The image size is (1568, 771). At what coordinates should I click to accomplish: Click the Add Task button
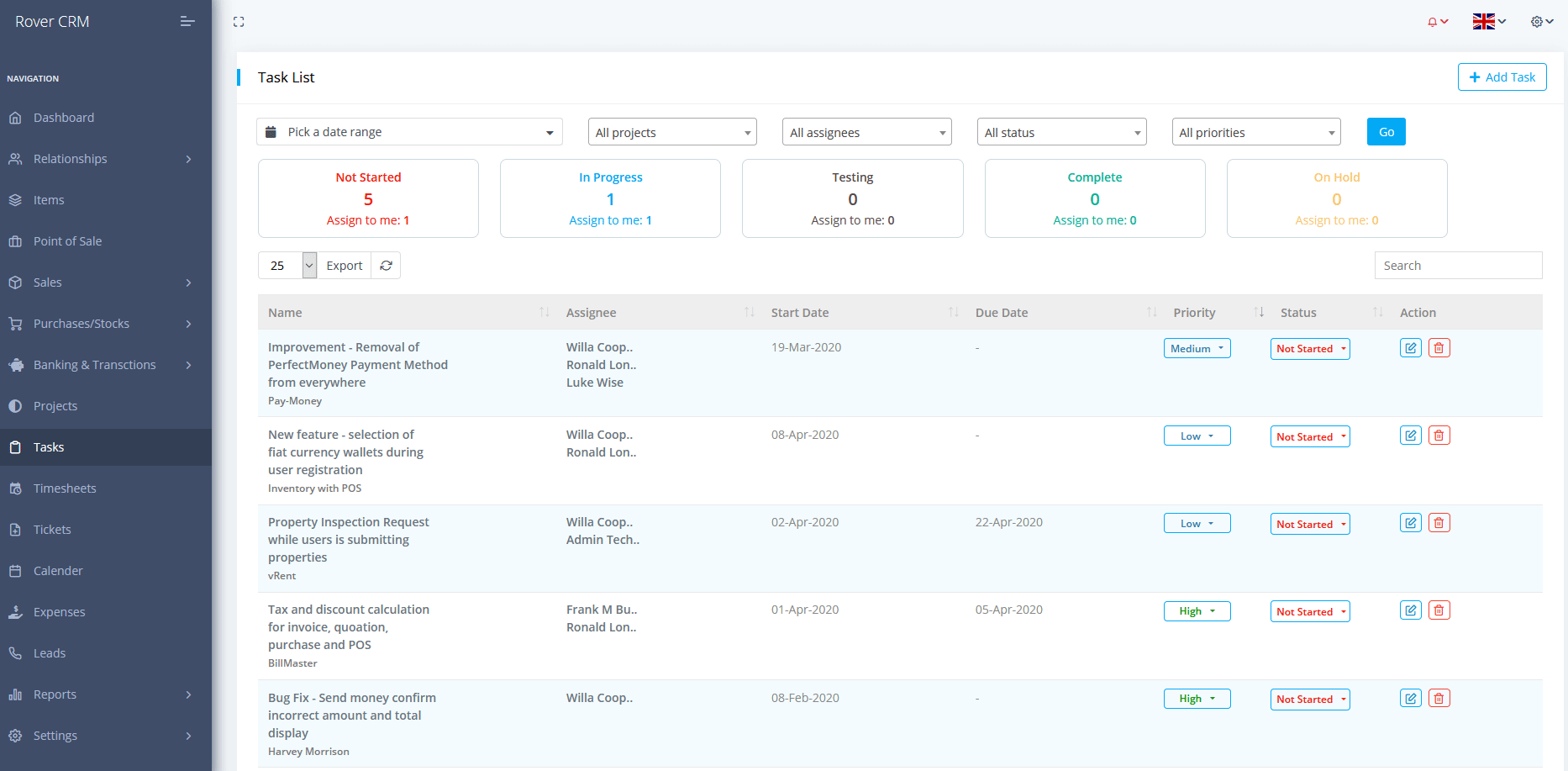click(x=1502, y=77)
